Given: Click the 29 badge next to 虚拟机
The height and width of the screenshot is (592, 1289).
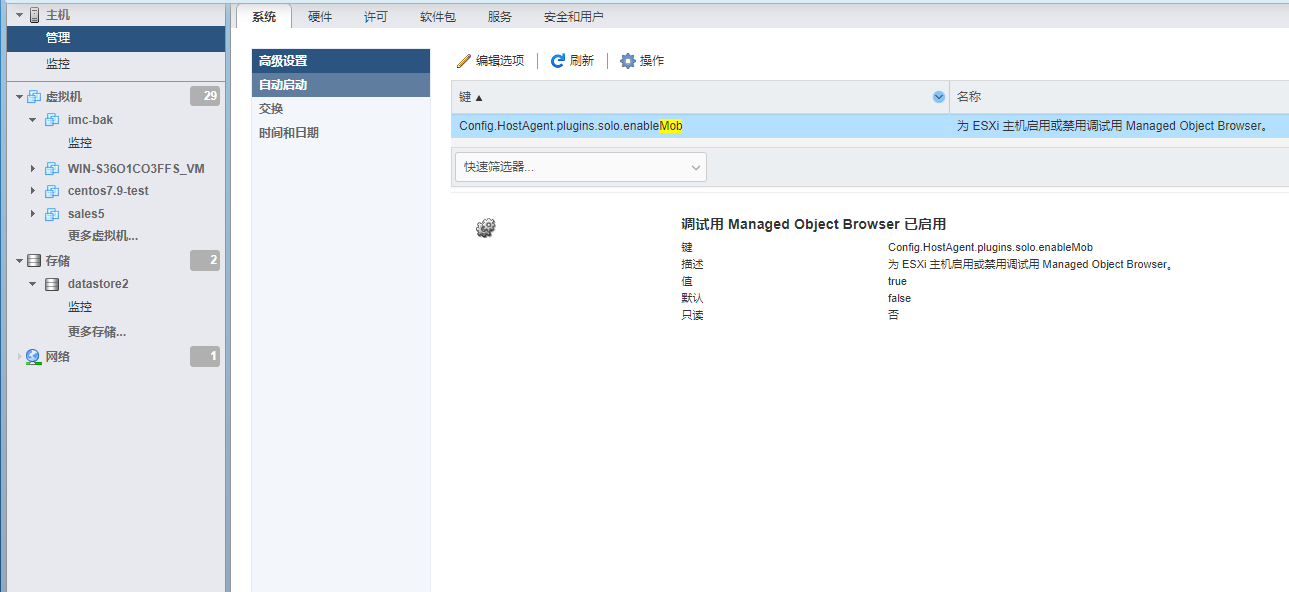Looking at the screenshot, I should (204, 96).
